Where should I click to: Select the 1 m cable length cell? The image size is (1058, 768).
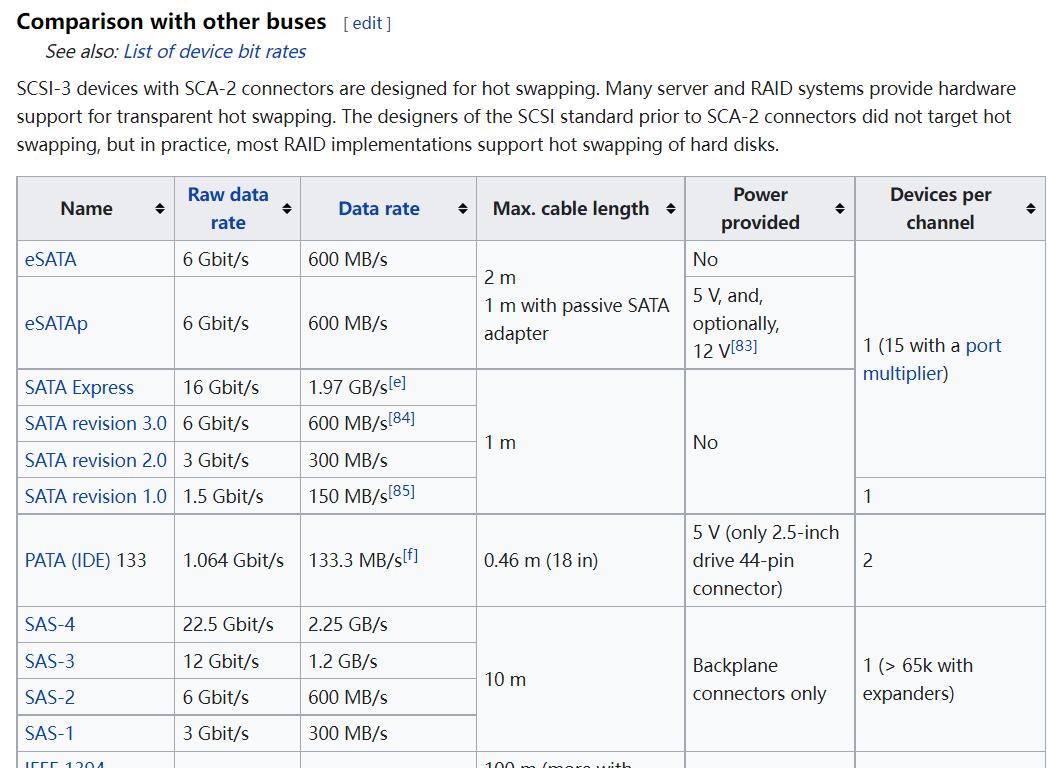[x=580, y=442]
